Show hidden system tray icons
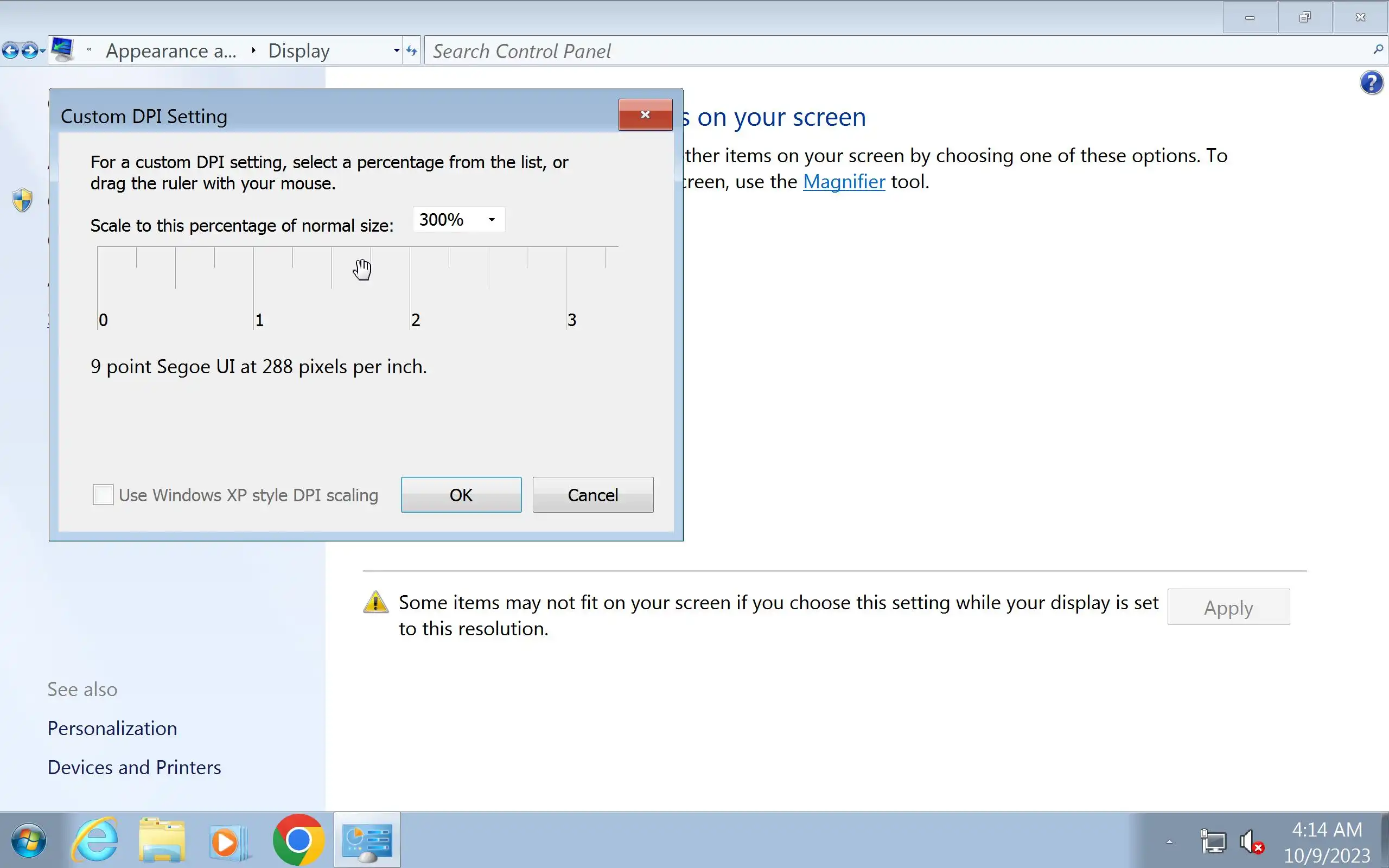This screenshot has height=868, width=1389. click(1169, 842)
